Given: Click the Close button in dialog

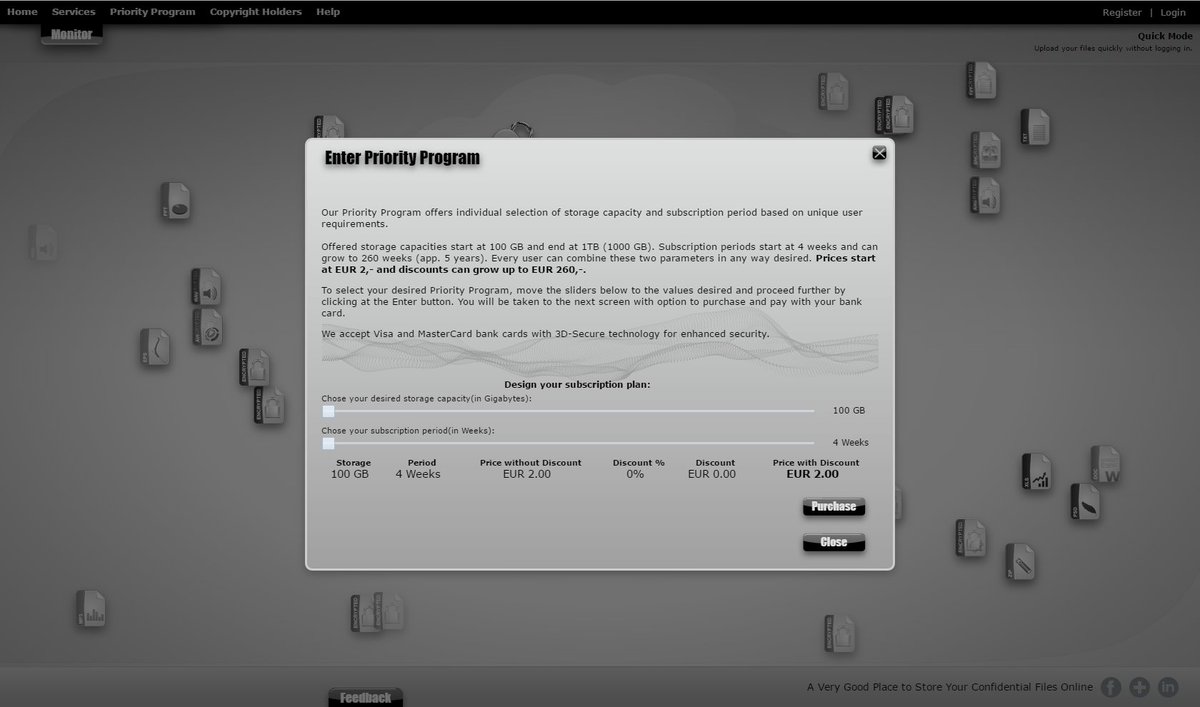Looking at the screenshot, I should [x=834, y=542].
